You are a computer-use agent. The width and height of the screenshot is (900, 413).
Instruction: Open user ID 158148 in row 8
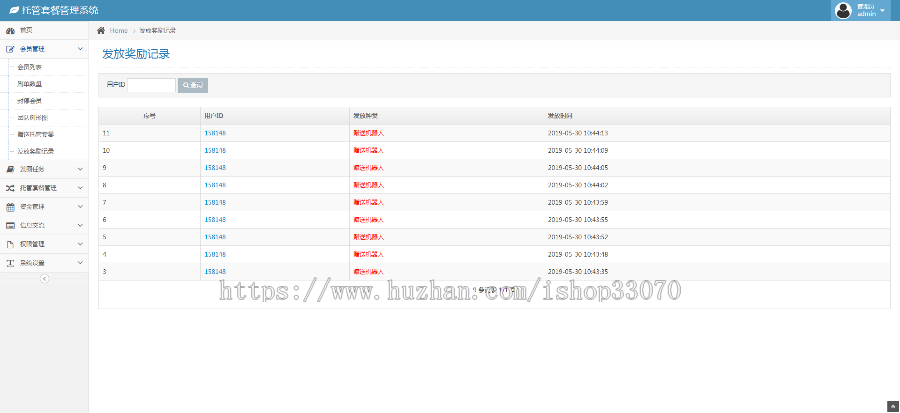[215, 185]
